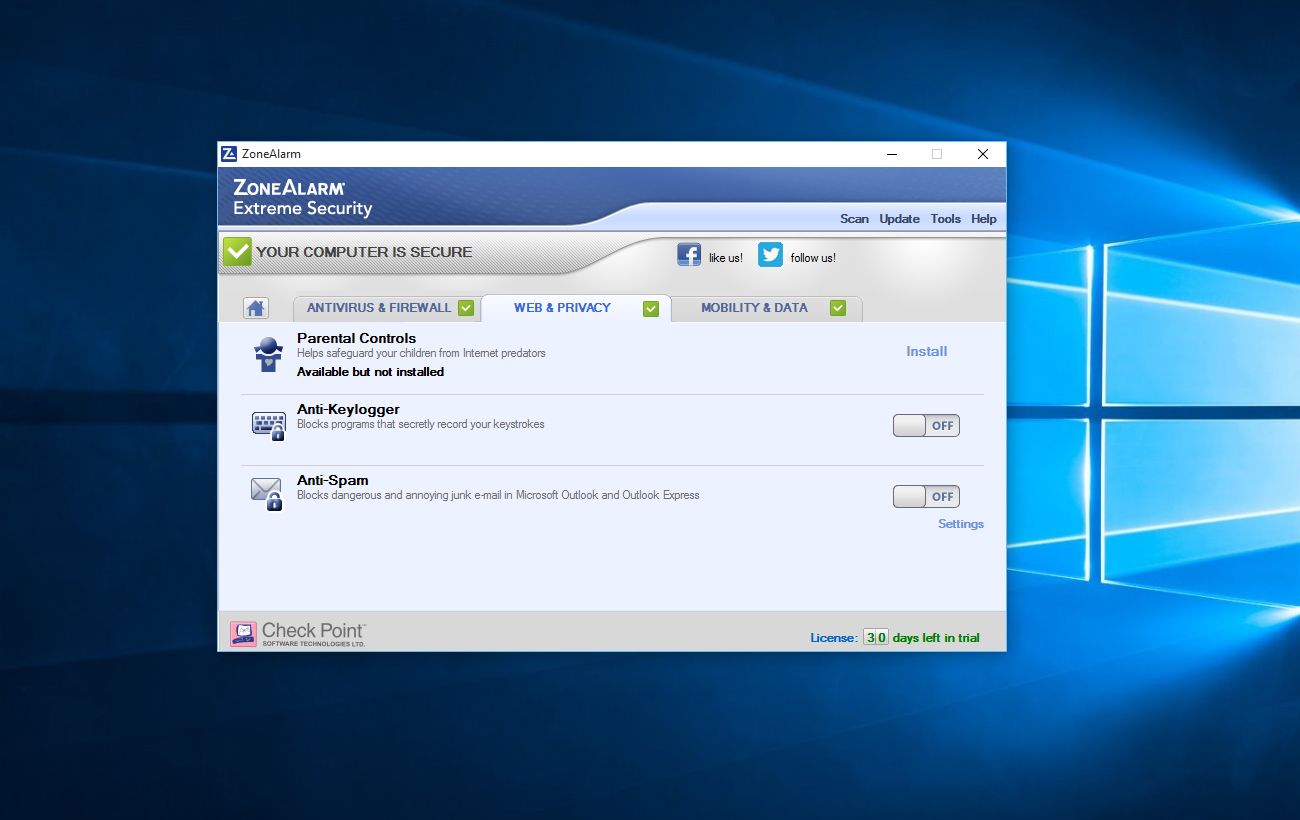1300x820 pixels.
Task: Open the Twitter follow us icon
Action: [770, 254]
